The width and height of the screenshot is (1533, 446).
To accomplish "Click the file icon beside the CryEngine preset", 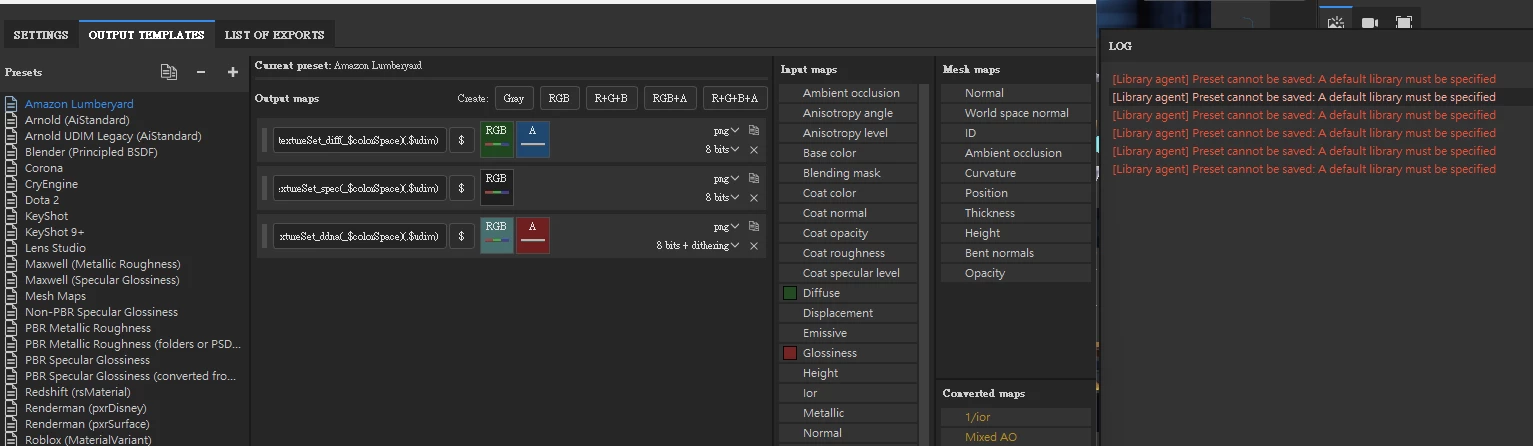I will tap(12, 184).
